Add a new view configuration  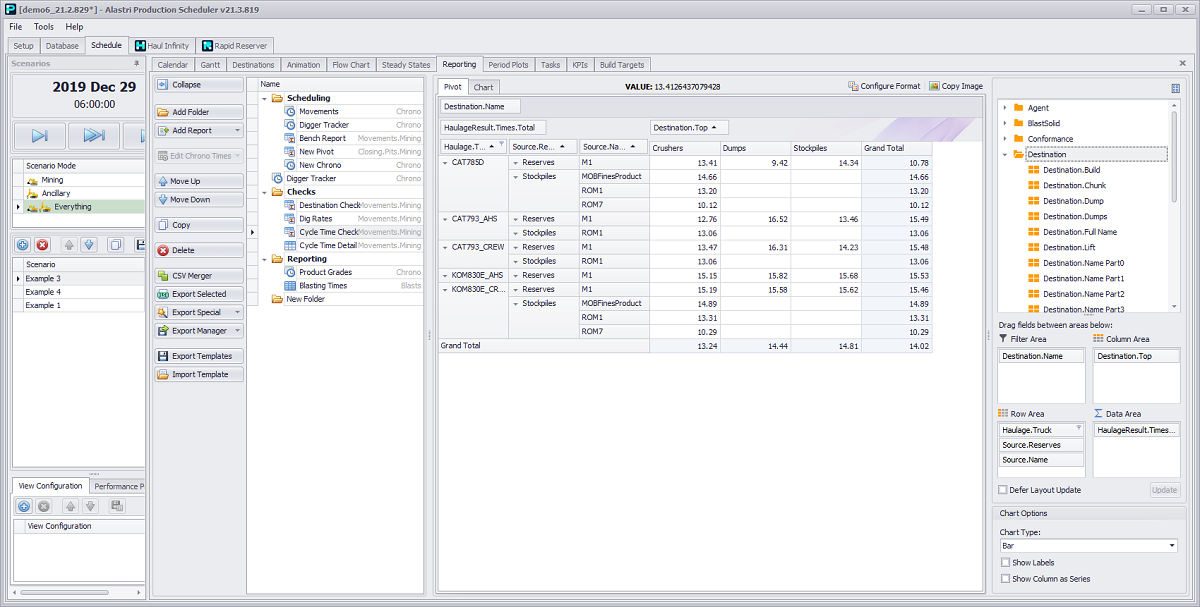pos(24,506)
